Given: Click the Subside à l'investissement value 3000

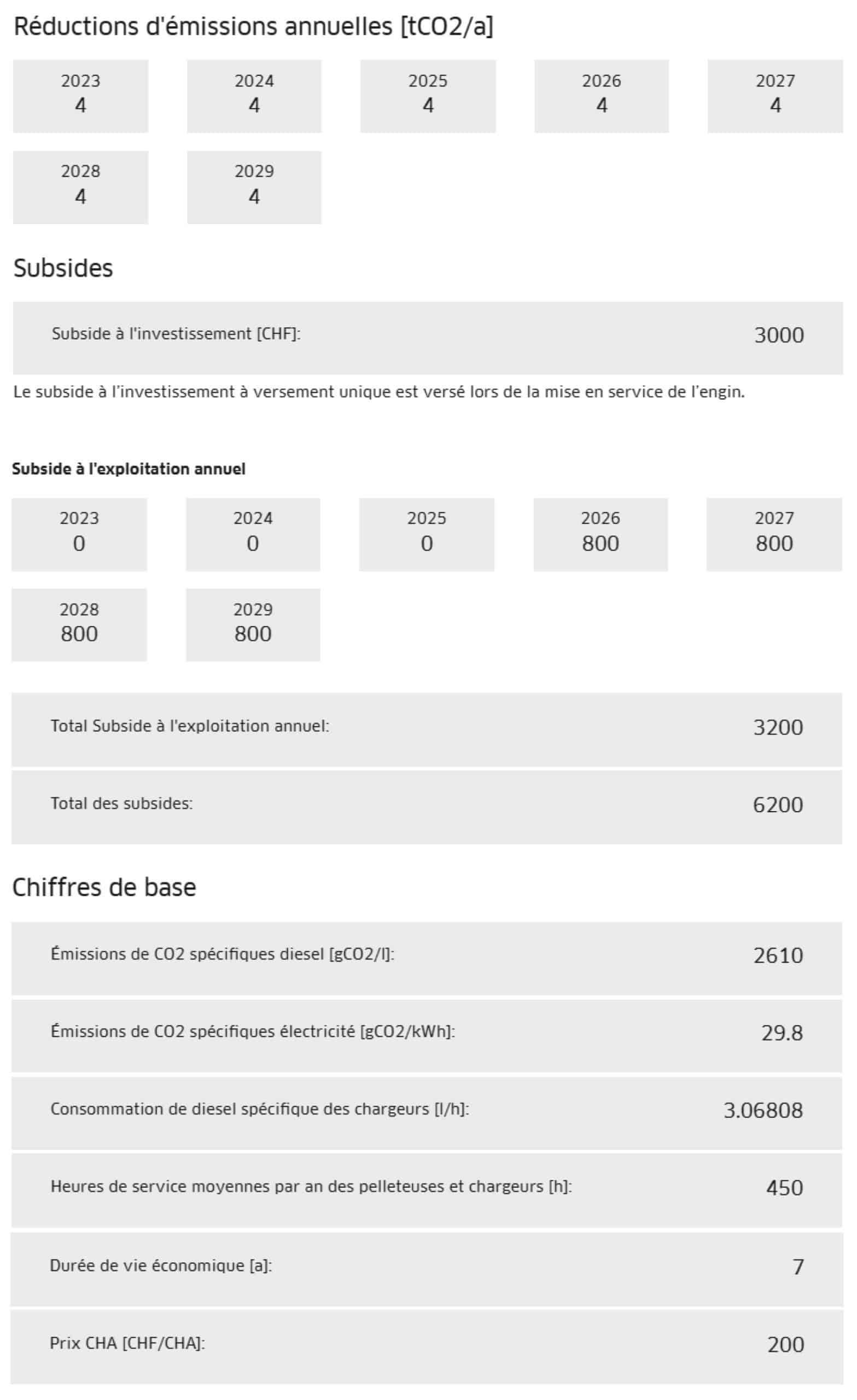Looking at the screenshot, I should 779,335.
